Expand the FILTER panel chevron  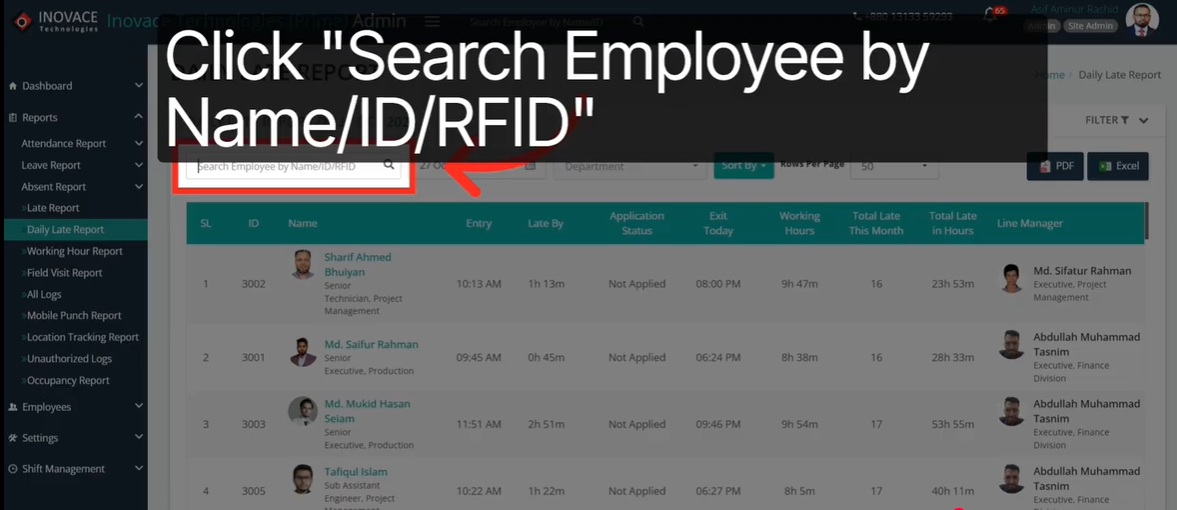coord(1143,120)
